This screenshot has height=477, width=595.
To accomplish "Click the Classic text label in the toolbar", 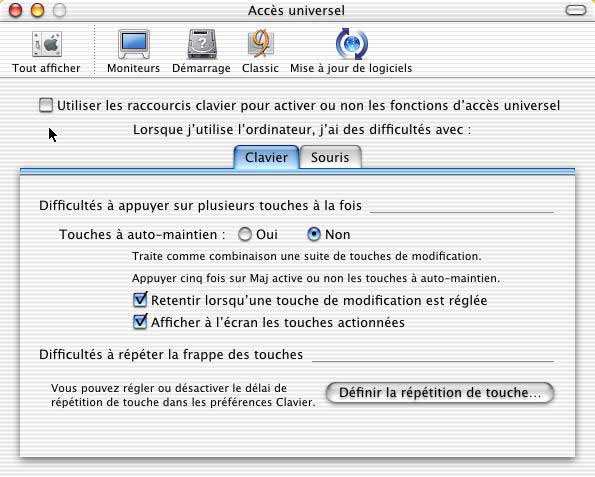I will 260,68.
